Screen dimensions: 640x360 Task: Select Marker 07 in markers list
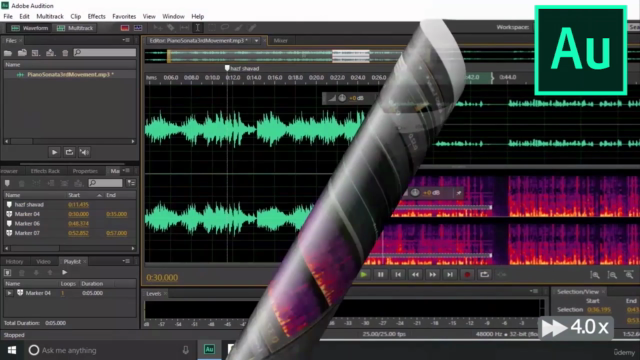coord(70,233)
